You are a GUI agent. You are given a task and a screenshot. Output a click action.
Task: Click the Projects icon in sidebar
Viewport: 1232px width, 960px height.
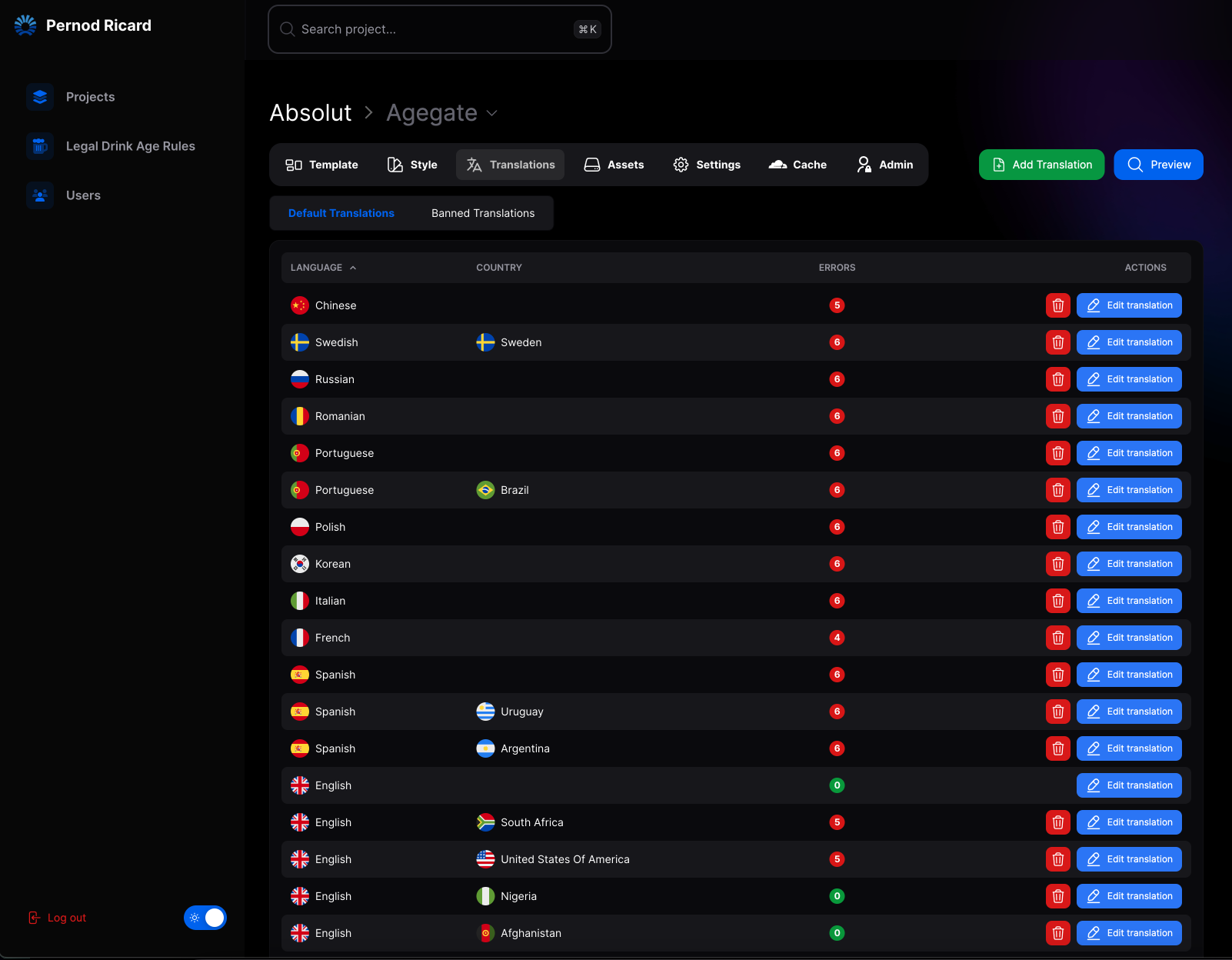40,97
